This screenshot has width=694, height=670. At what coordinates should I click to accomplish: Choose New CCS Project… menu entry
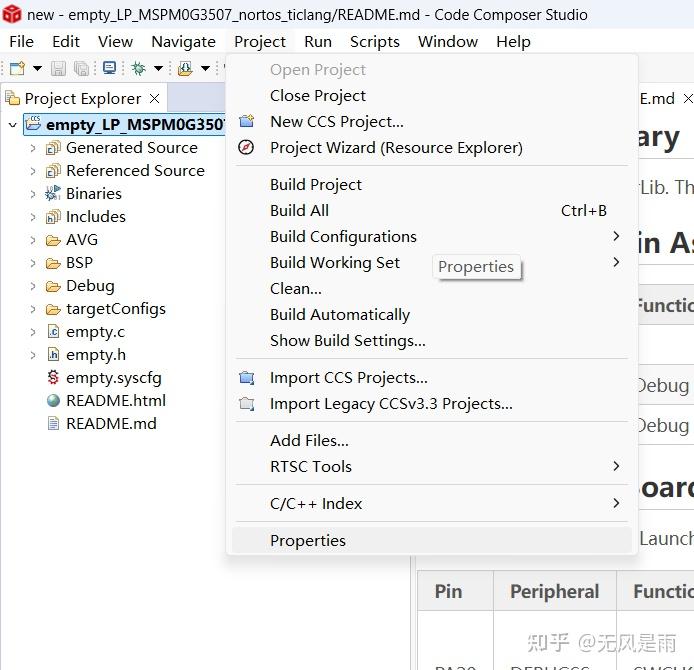[x=432, y=122]
